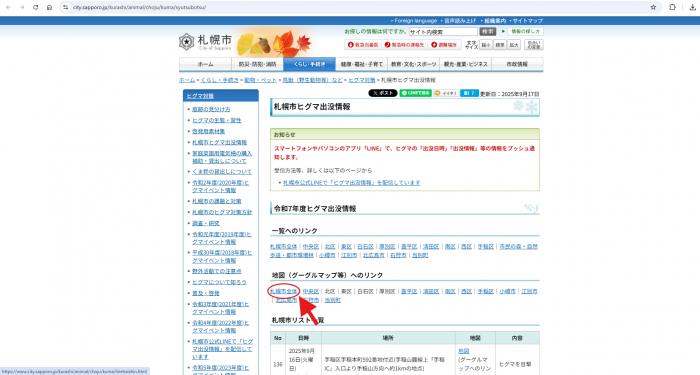Open 啓発用素材集 in the sidebar

(x=208, y=131)
